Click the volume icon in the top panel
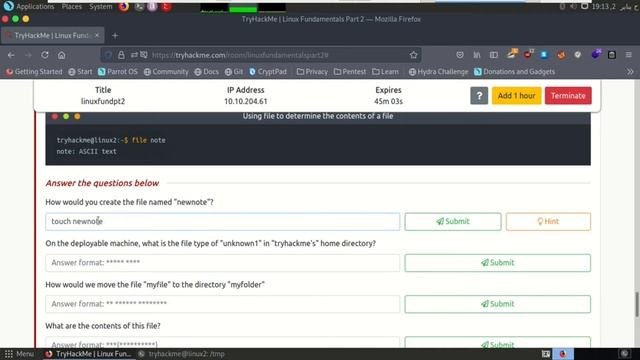 tap(573, 7)
